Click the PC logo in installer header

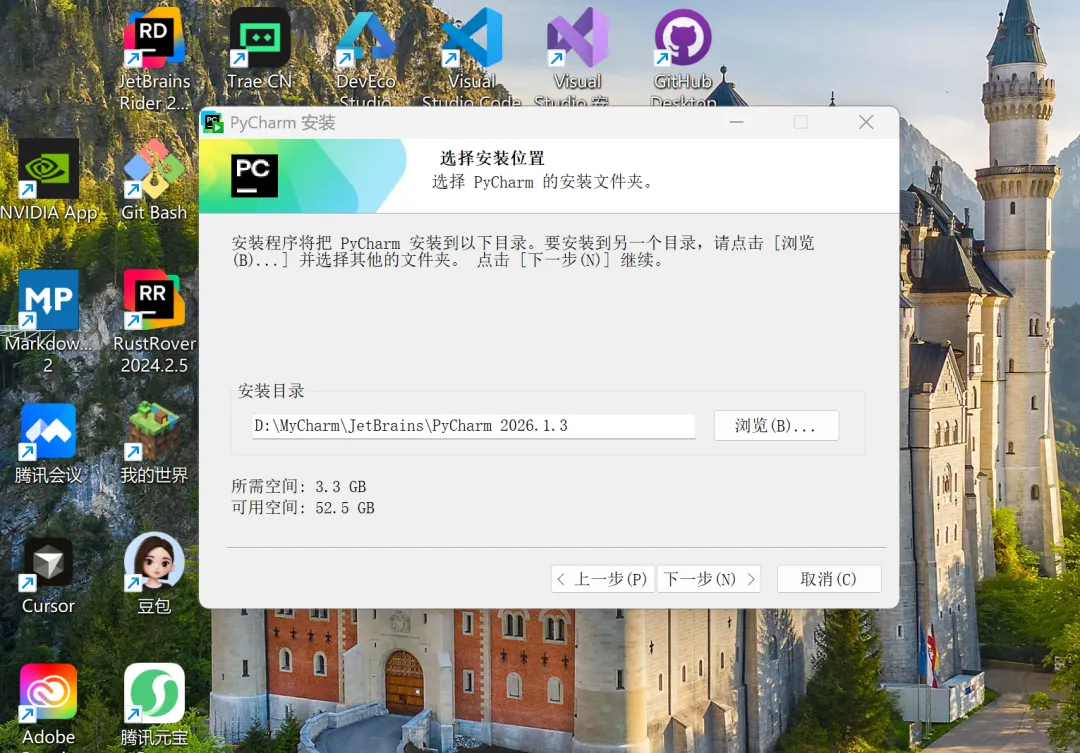click(254, 176)
